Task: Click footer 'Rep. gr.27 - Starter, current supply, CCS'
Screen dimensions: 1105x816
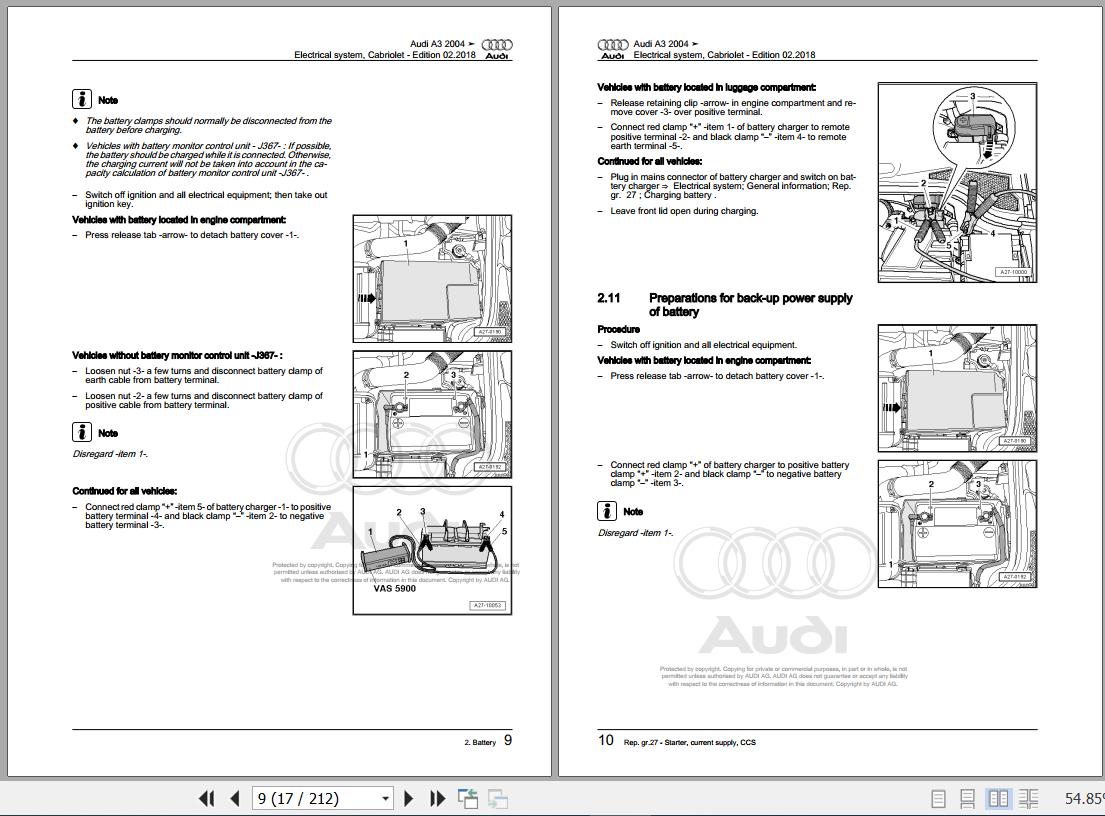Action: click(689, 742)
